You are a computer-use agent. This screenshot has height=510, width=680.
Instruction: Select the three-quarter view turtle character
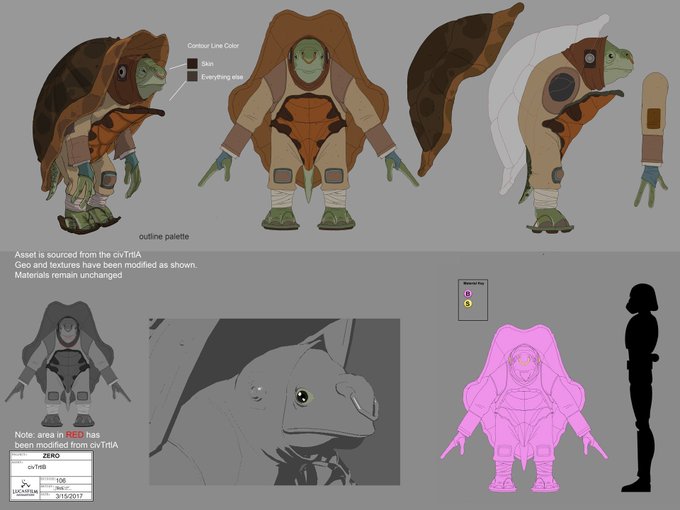point(100,130)
